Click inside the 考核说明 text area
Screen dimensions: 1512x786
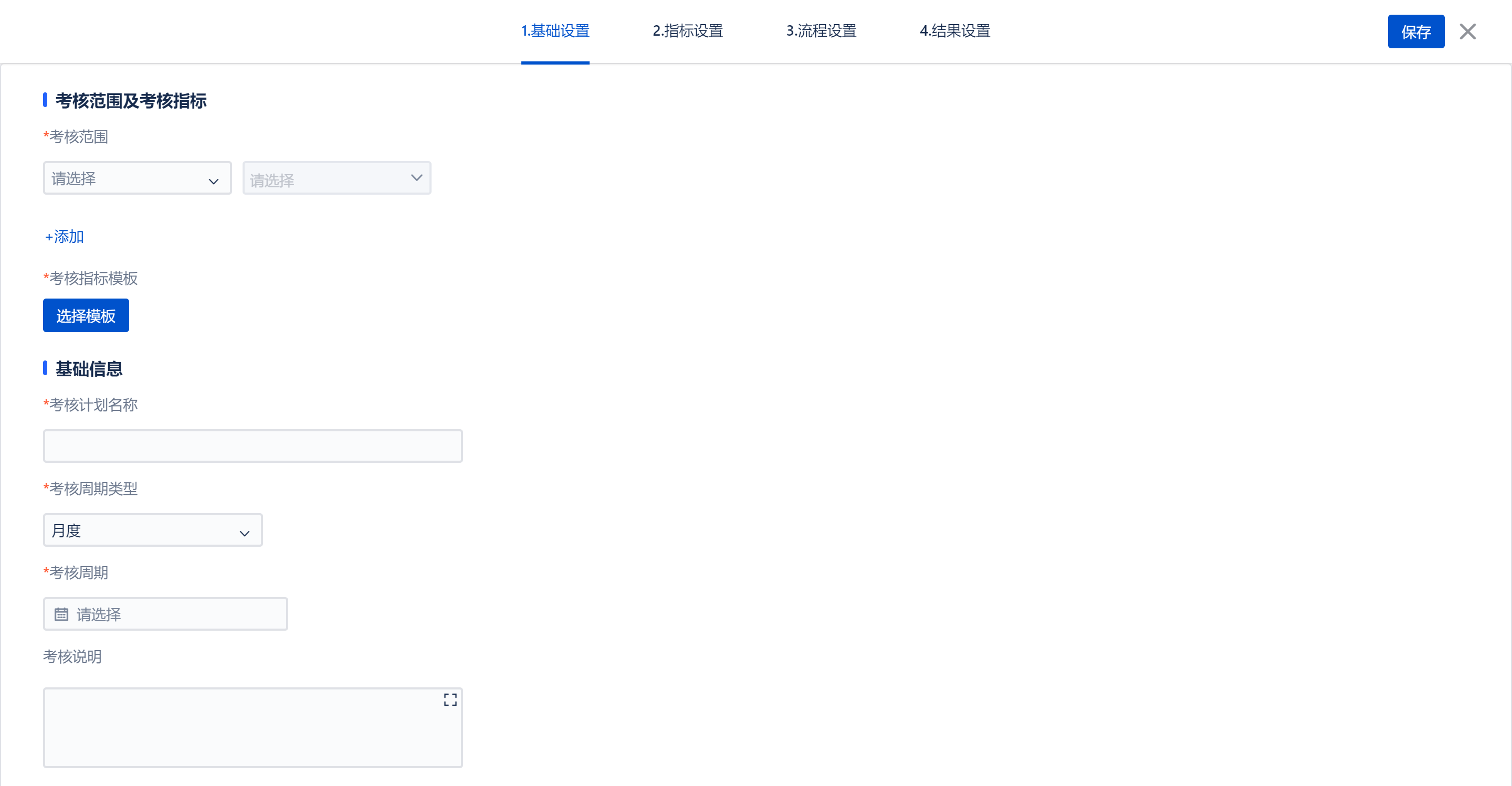tap(253, 727)
